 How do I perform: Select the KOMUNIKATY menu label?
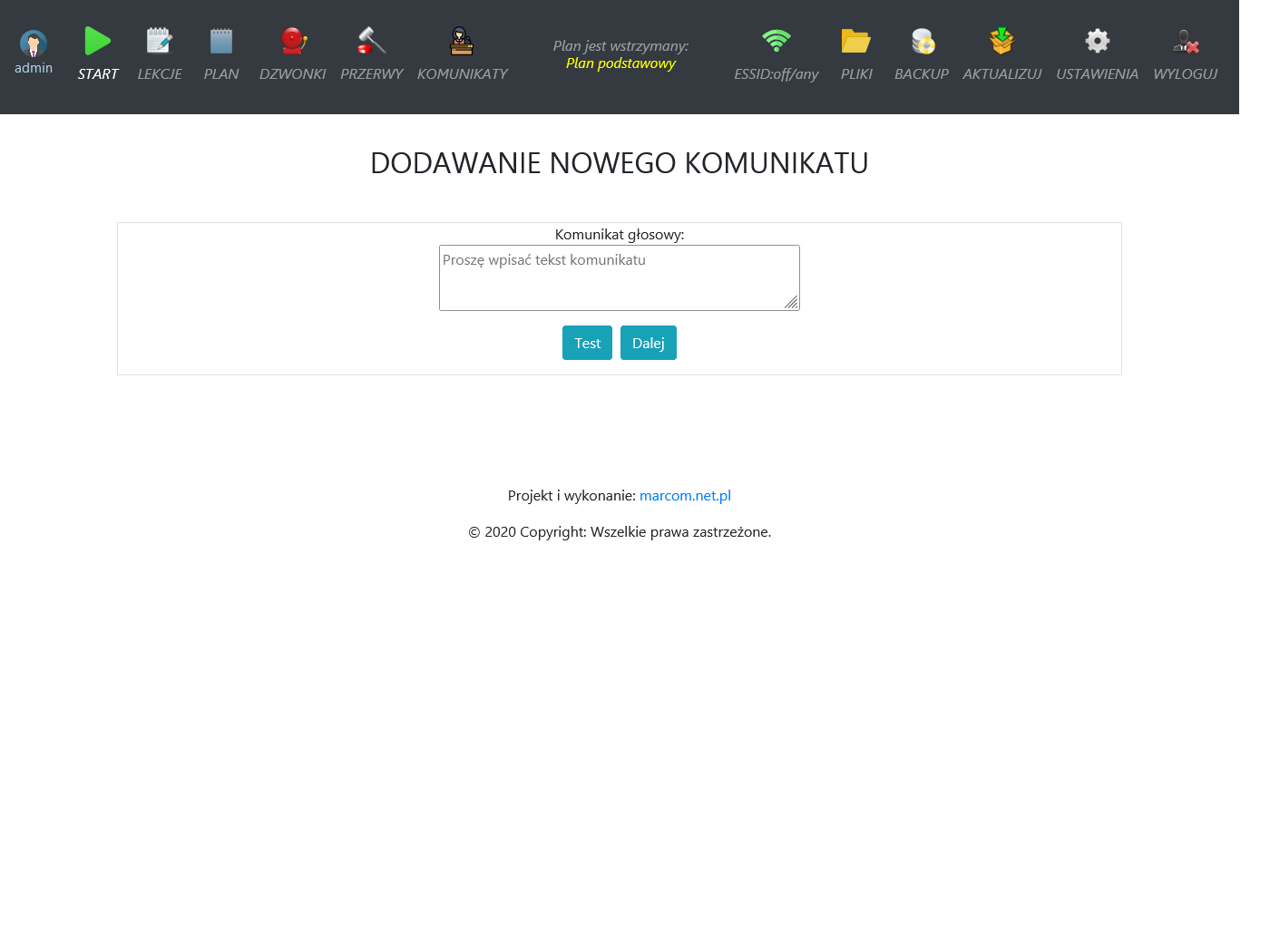[463, 74]
